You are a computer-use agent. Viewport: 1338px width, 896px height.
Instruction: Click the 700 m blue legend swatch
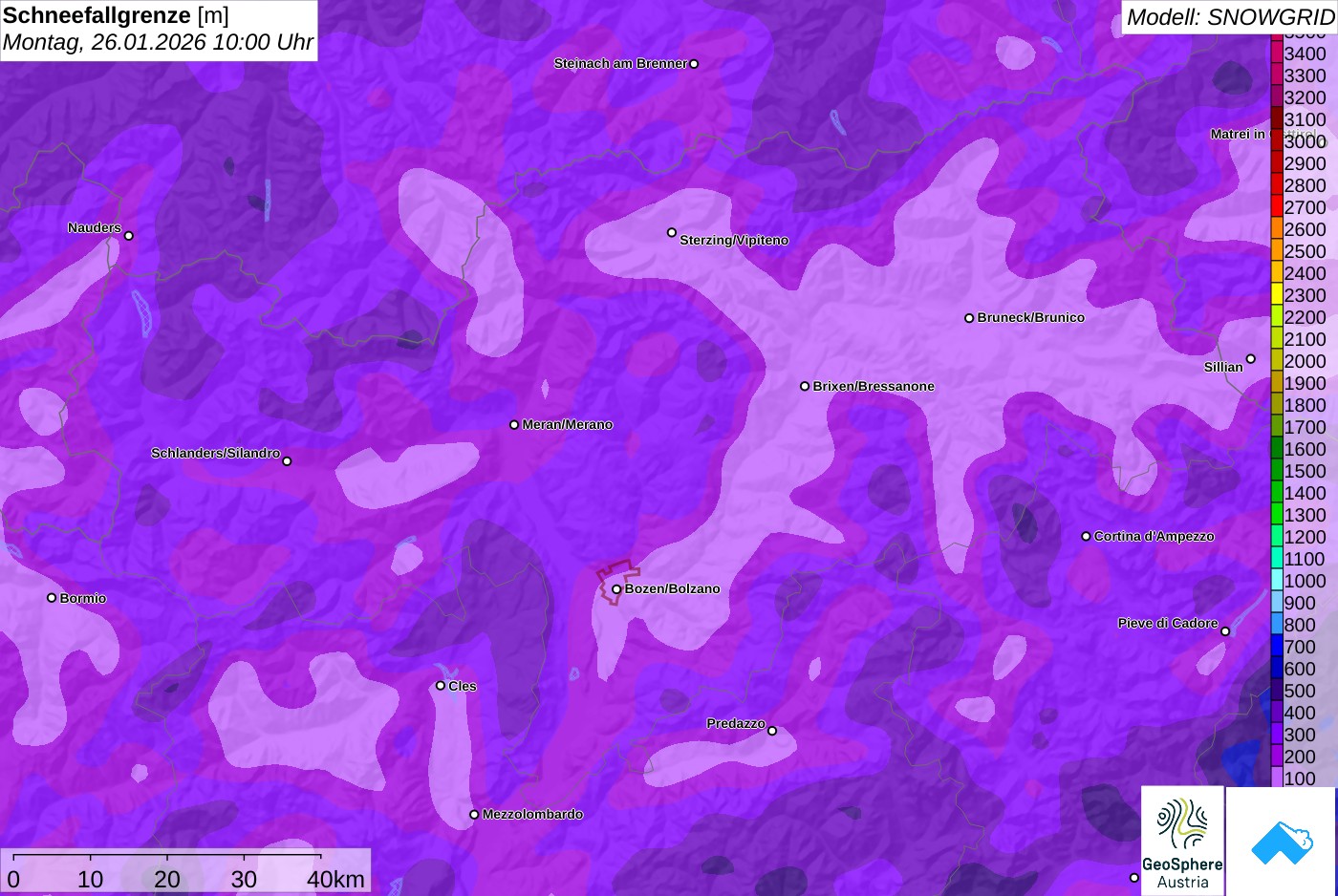(1277, 647)
